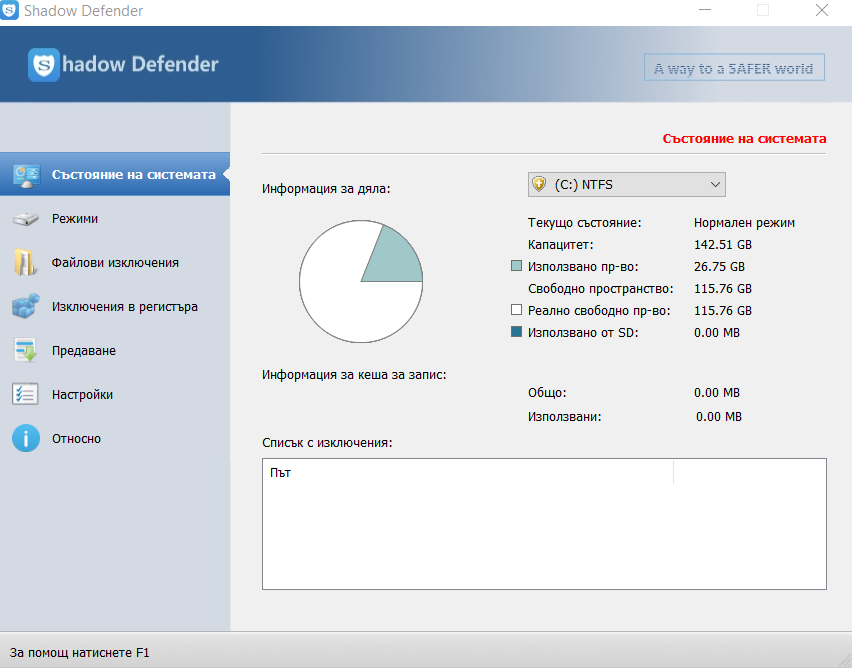Click the Капацитет label
Image resolution: width=852 pixels, height=668 pixels.
point(560,245)
